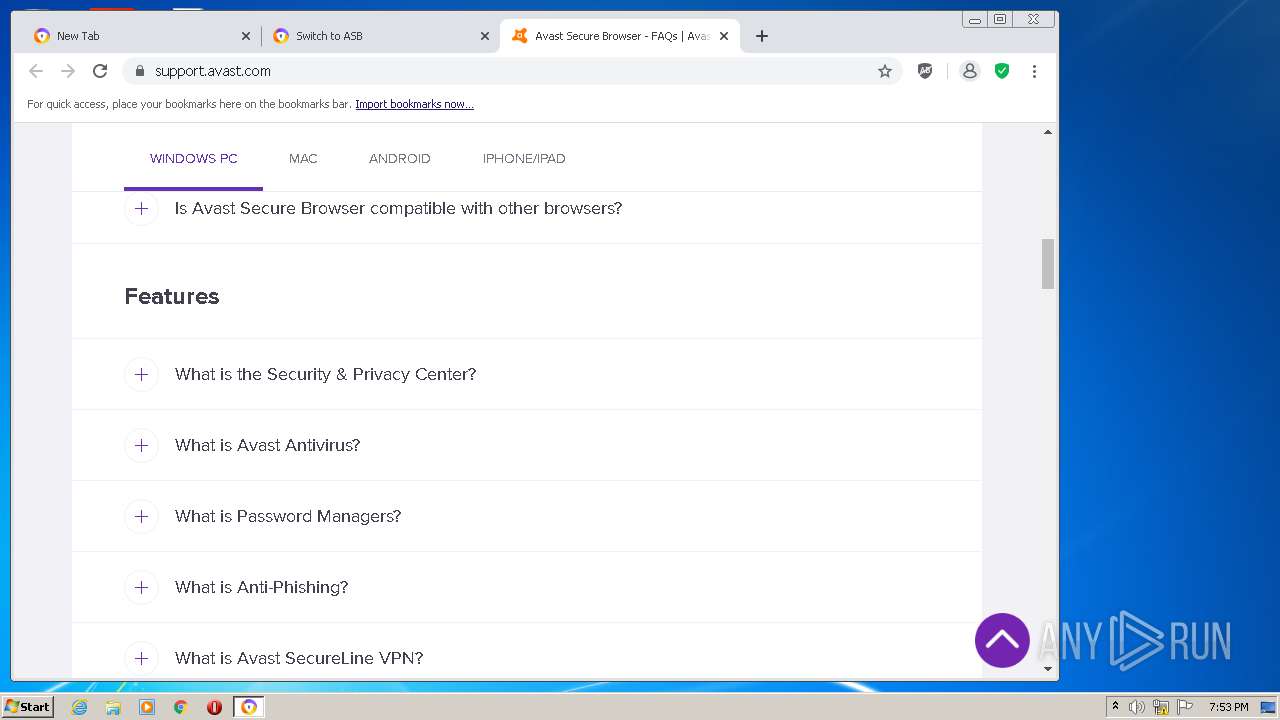Reload the support.avast.com page
Viewport: 1280px width, 720px height.
click(x=100, y=71)
